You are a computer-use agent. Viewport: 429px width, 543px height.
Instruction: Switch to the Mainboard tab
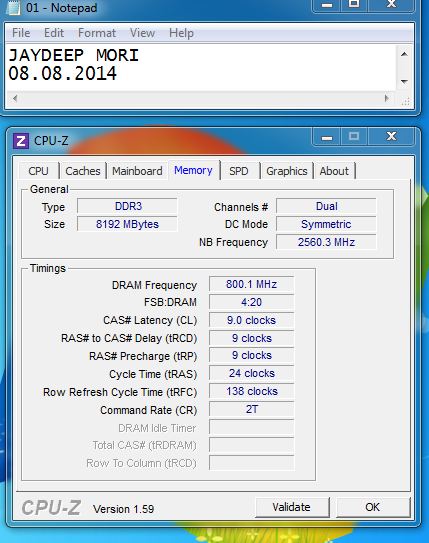[x=137, y=171]
